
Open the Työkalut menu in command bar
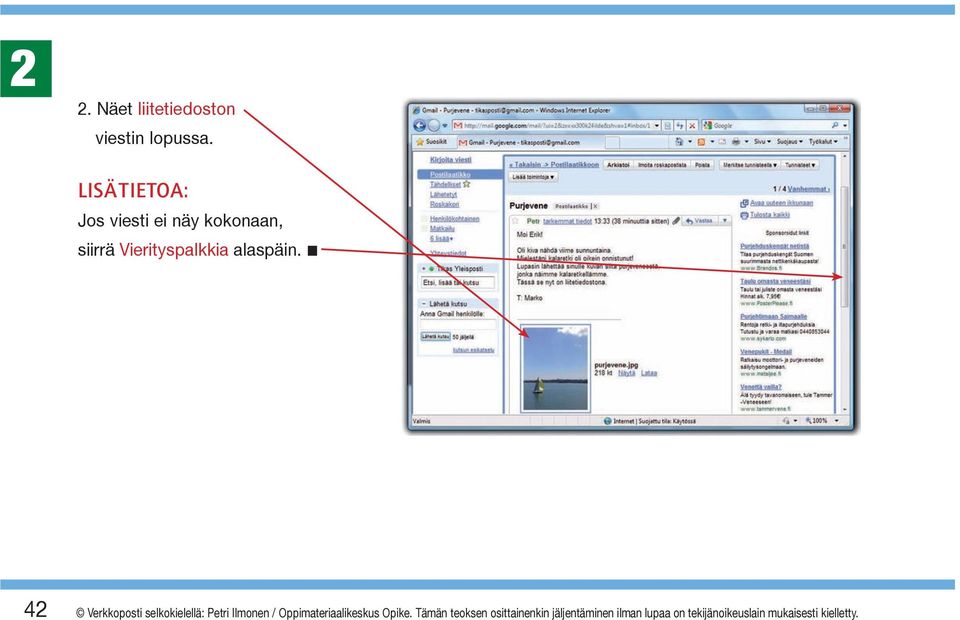(x=823, y=142)
